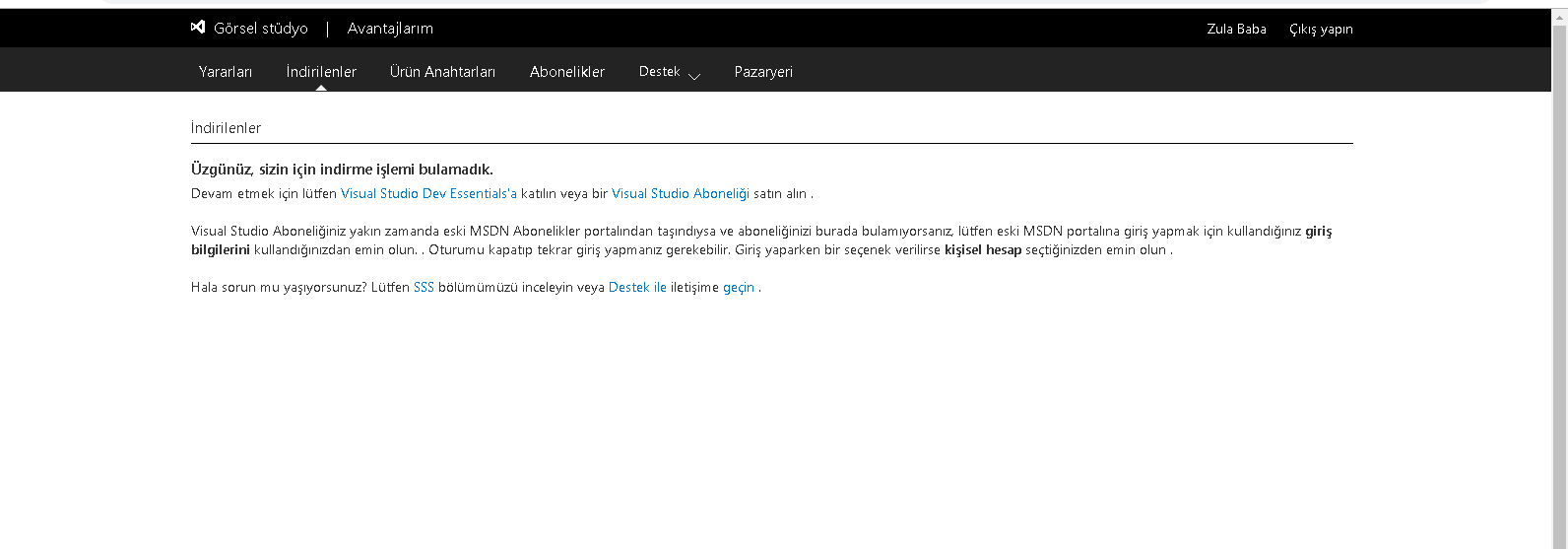Click the Destek ile link

[x=637, y=287]
